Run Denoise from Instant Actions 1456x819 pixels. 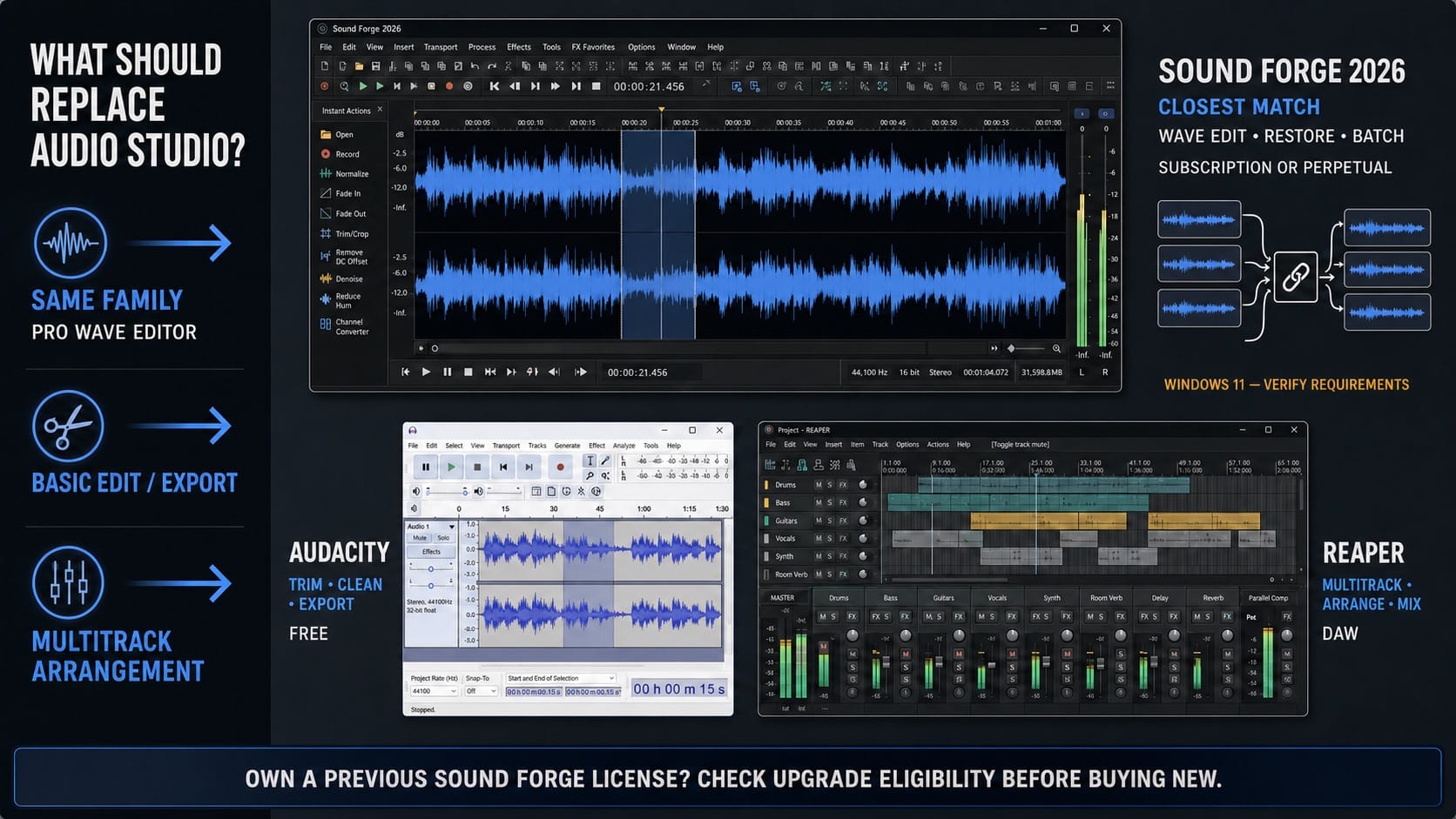[x=341, y=279]
